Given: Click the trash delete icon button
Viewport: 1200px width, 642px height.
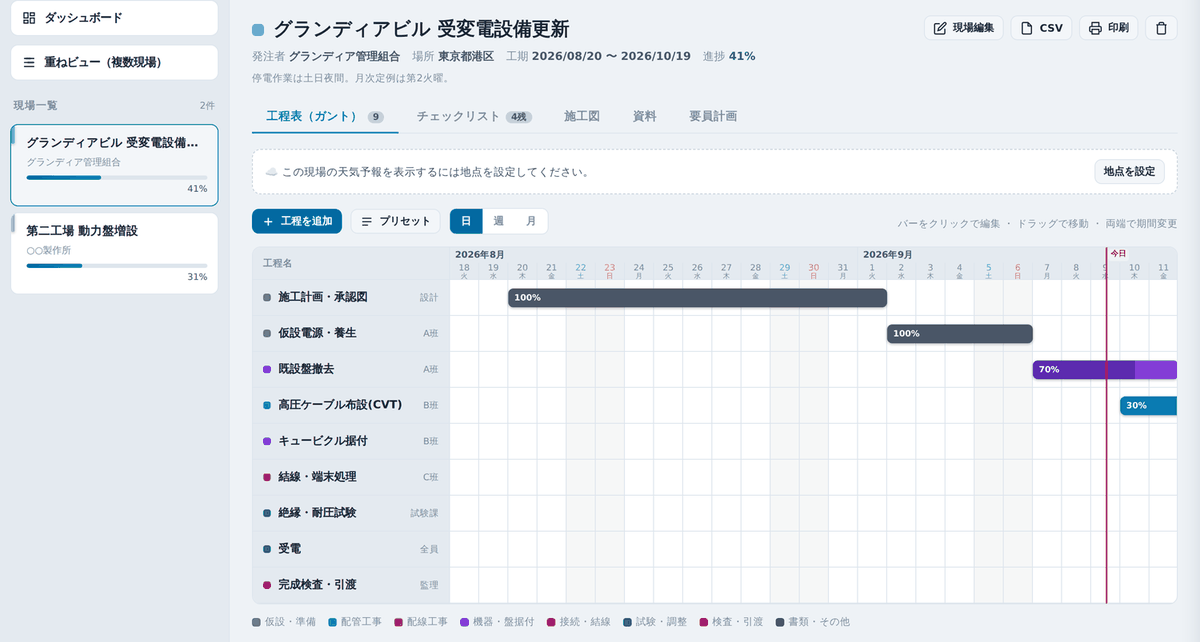Looking at the screenshot, I should [1161, 28].
